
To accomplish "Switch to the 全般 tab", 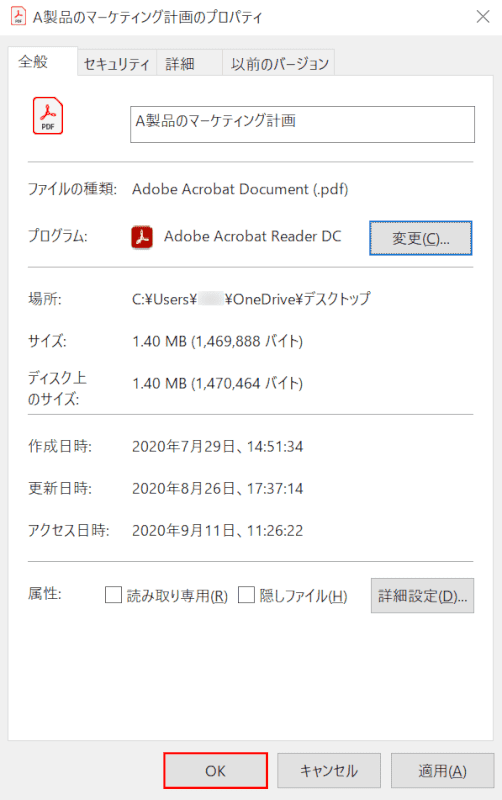I will coord(33,62).
